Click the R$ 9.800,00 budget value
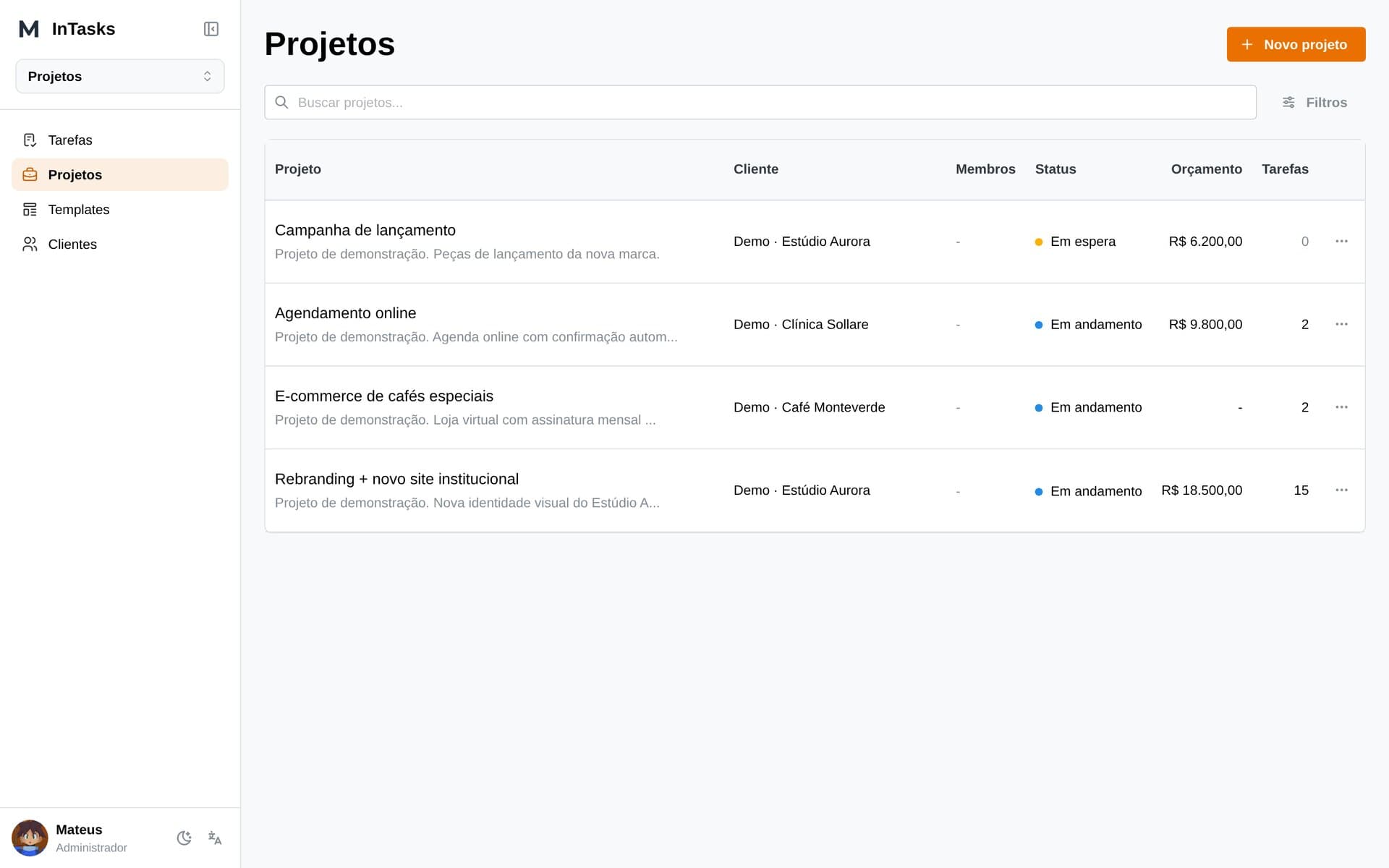The image size is (1389, 868). tap(1205, 324)
